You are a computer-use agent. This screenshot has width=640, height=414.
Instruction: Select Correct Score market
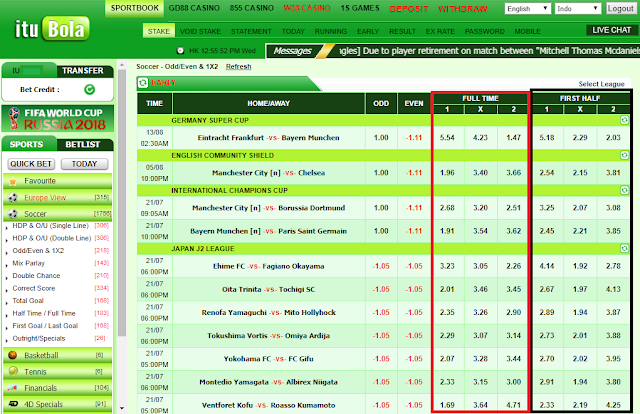tap(33, 288)
